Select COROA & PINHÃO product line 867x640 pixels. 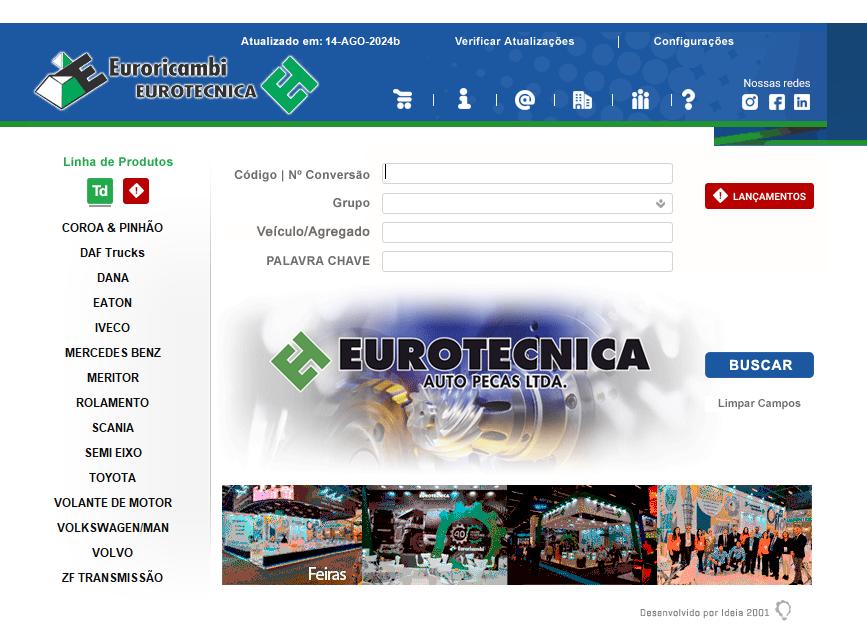(x=112, y=227)
